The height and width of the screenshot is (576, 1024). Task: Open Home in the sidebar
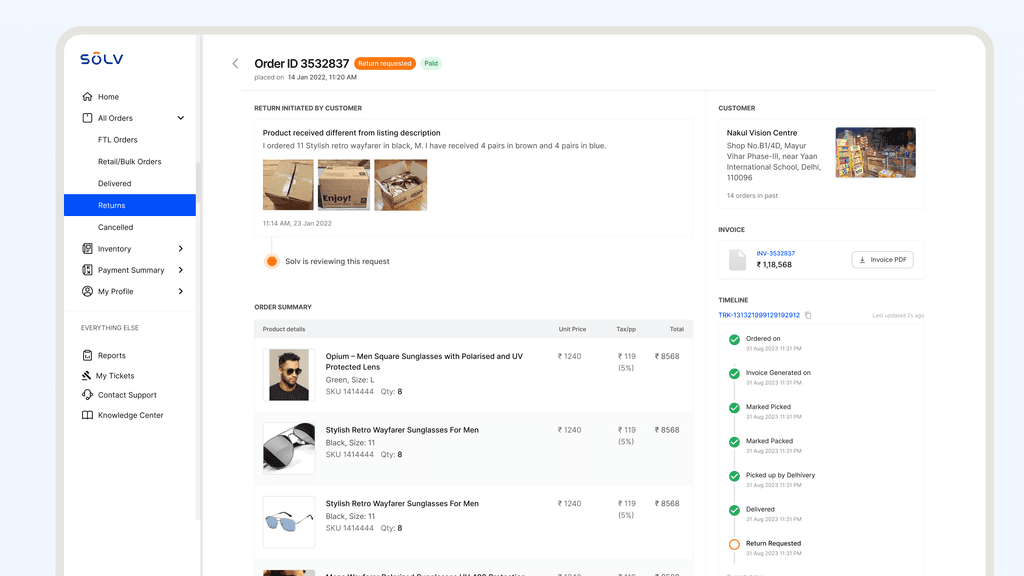pos(108,97)
